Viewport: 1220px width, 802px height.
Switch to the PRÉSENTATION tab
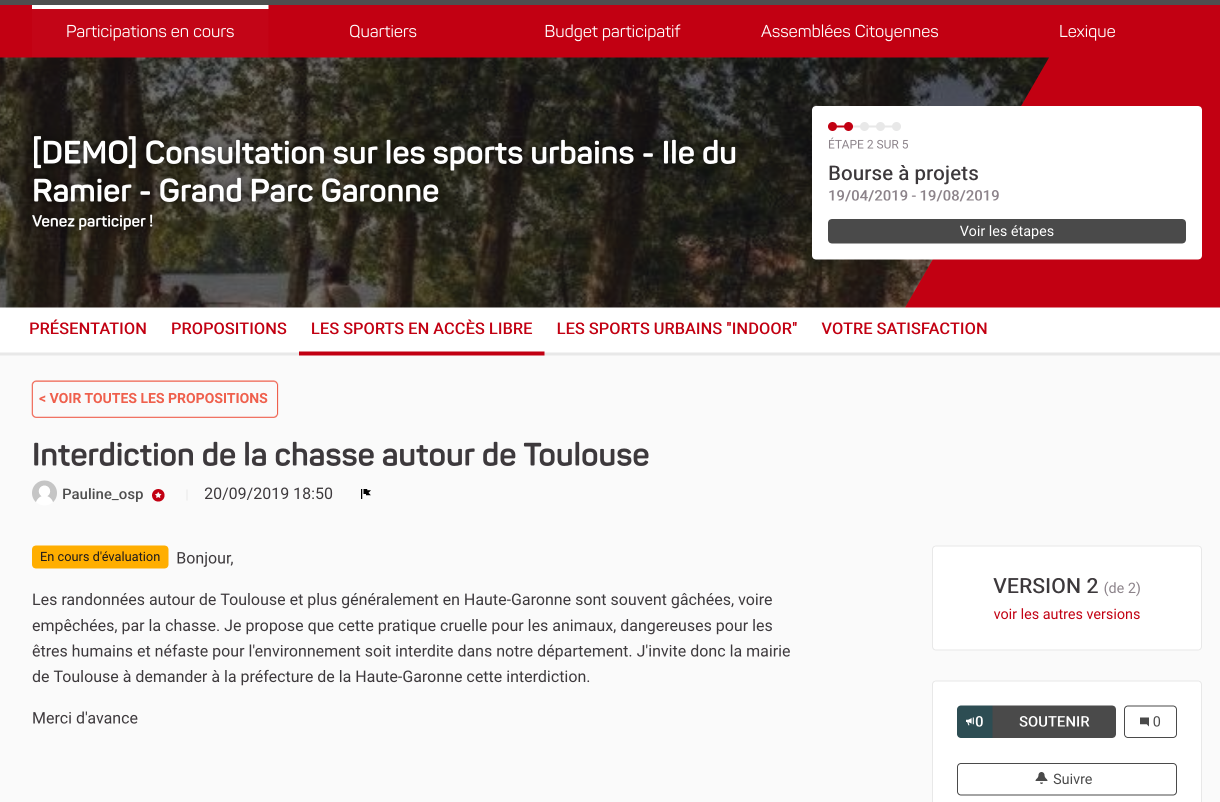(x=88, y=329)
